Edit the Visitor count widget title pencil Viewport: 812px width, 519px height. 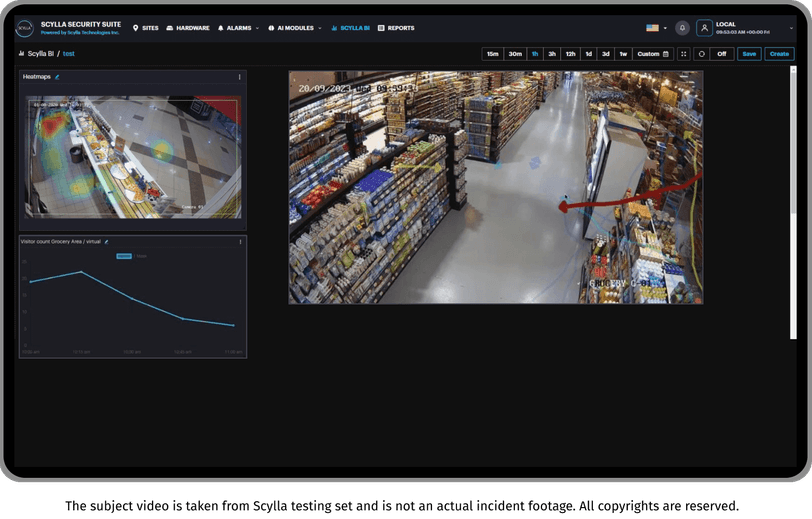click(x=106, y=241)
